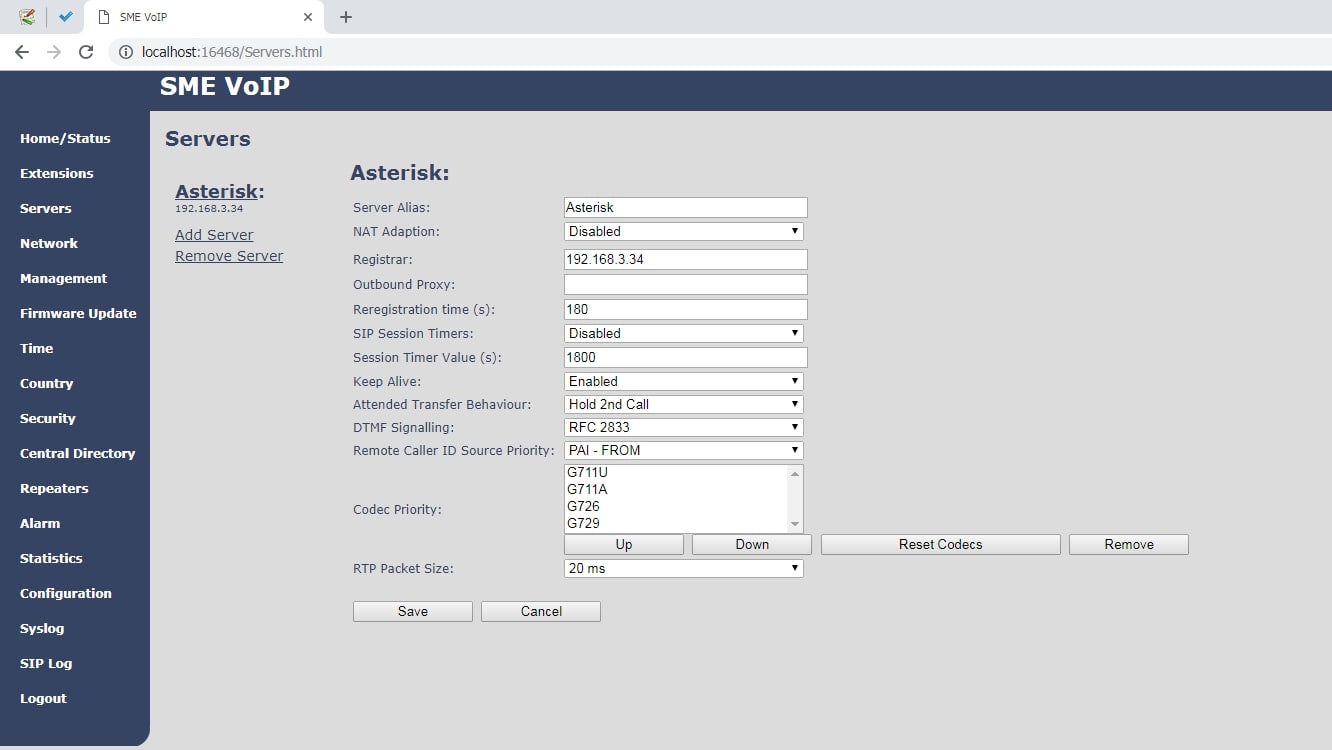This screenshot has height=750, width=1332.
Task: Click the site info icon in address bar
Action: 126,52
